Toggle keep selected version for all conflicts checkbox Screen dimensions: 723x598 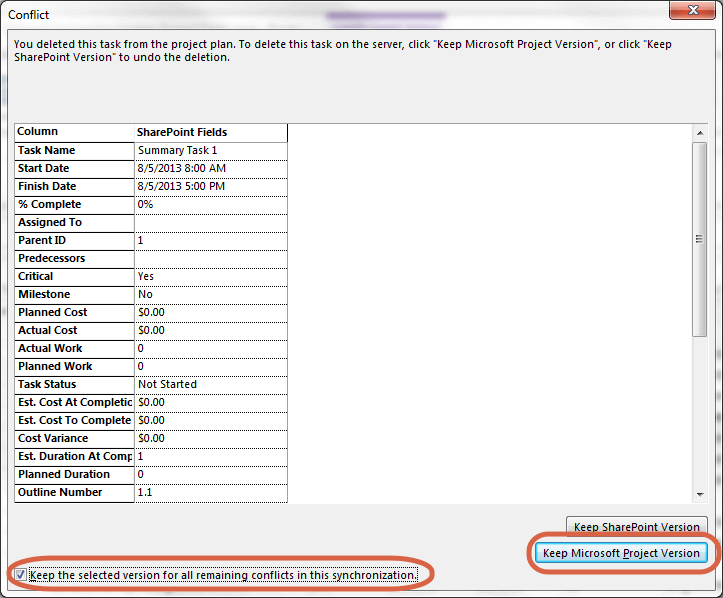click(20, 575)
